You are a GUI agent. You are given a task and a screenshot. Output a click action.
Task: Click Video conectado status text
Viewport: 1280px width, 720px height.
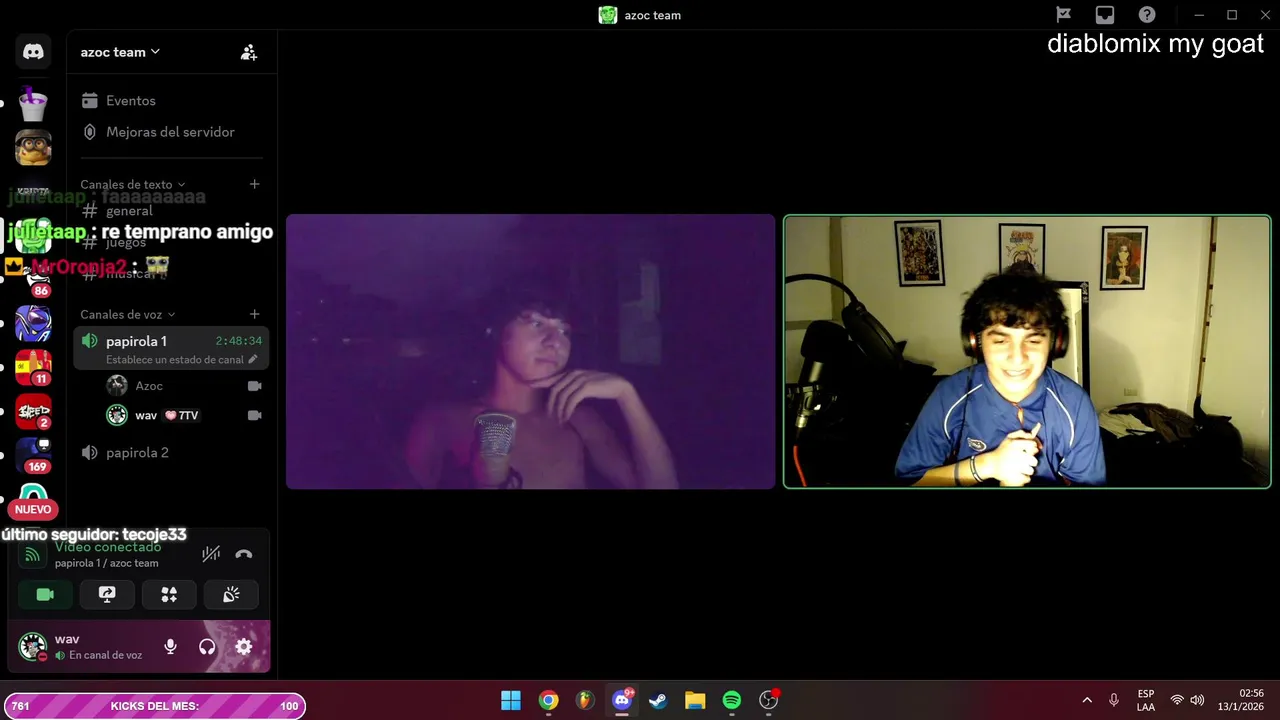tap(108, 547)
